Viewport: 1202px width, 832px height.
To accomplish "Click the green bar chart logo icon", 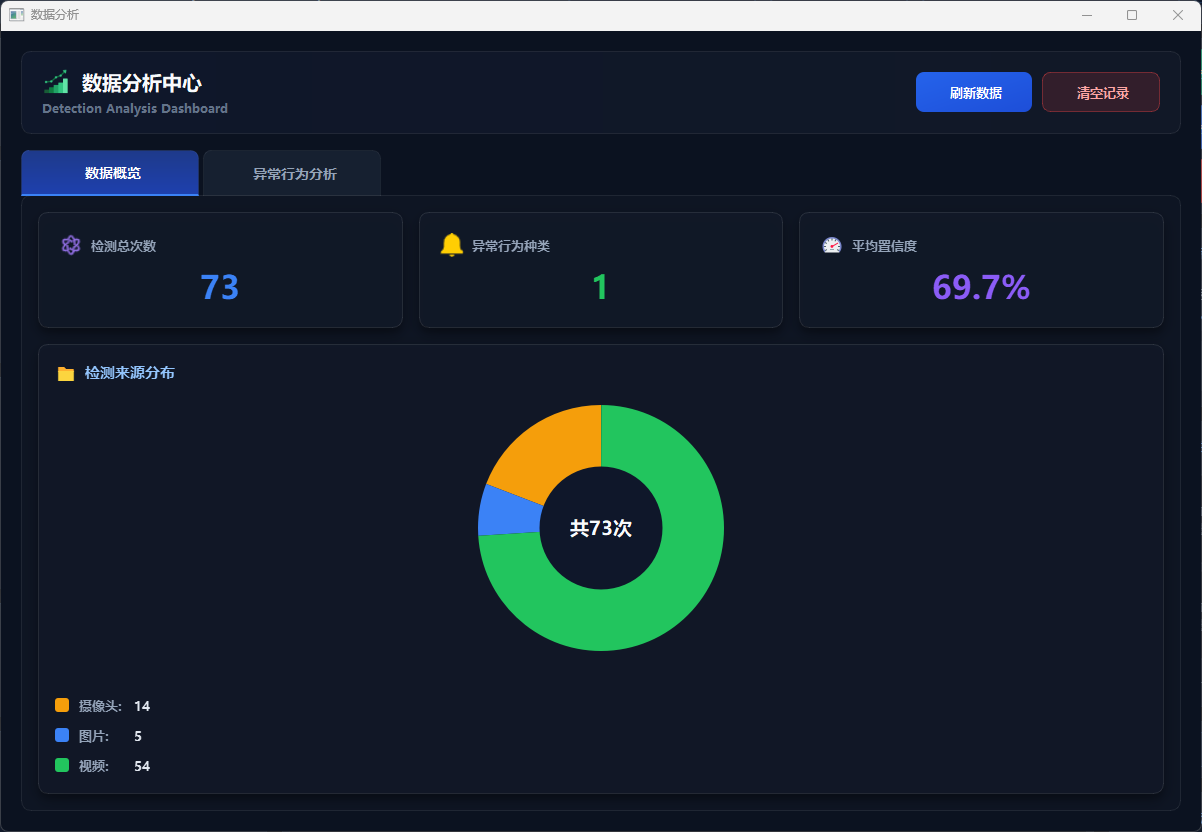I will pyautogui.click(x=56, y=82).
